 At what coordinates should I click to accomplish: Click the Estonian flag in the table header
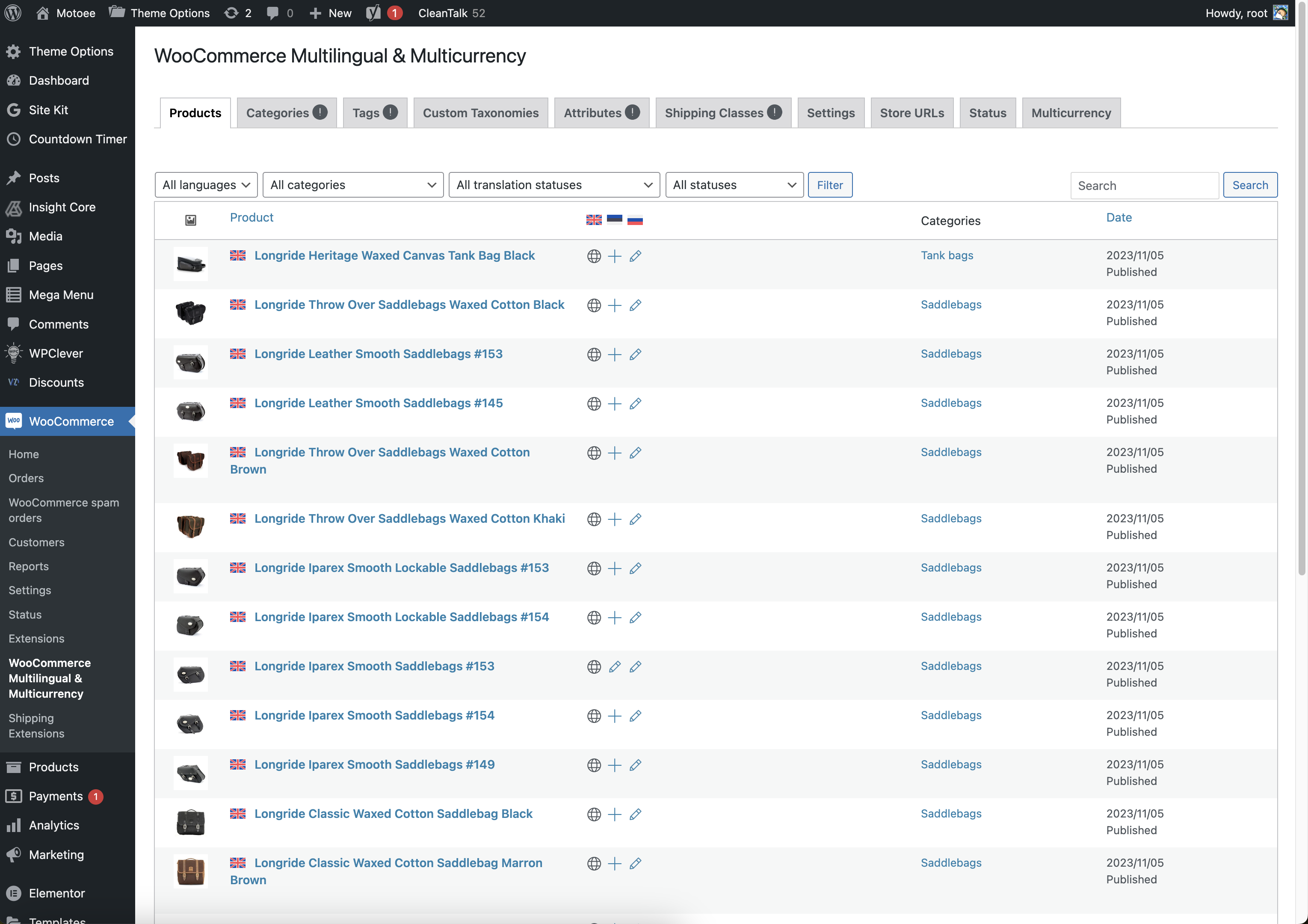point(614,220)
